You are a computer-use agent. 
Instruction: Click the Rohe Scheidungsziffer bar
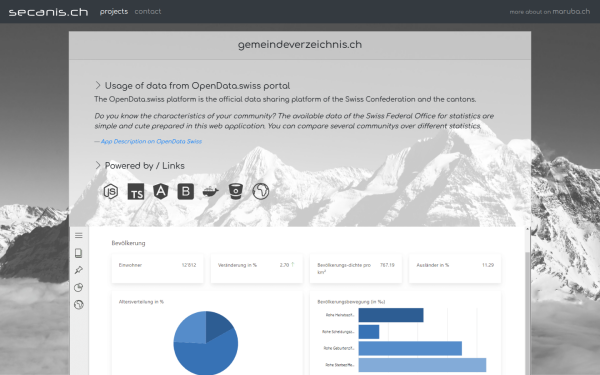(x=369, y=332)
